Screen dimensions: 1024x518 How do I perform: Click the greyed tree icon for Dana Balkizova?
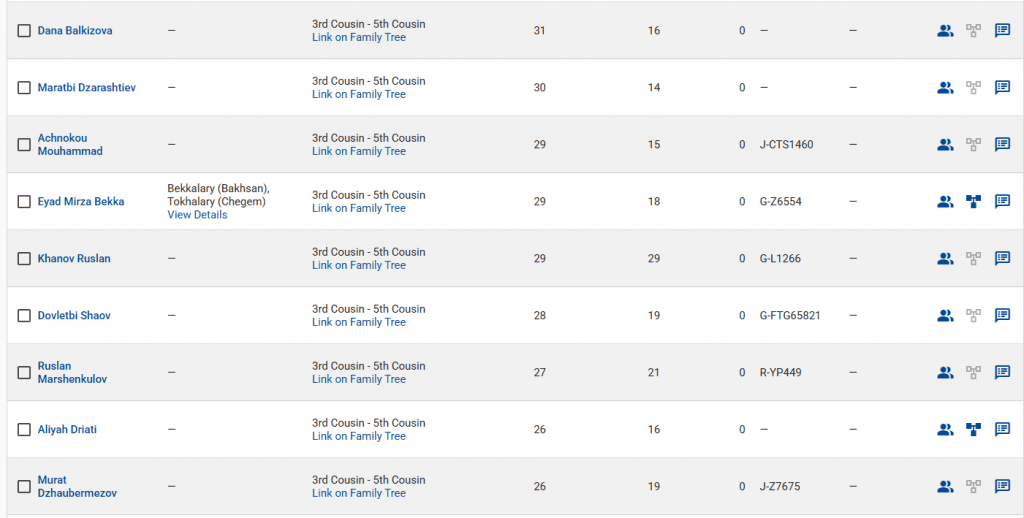pos(973,30)
